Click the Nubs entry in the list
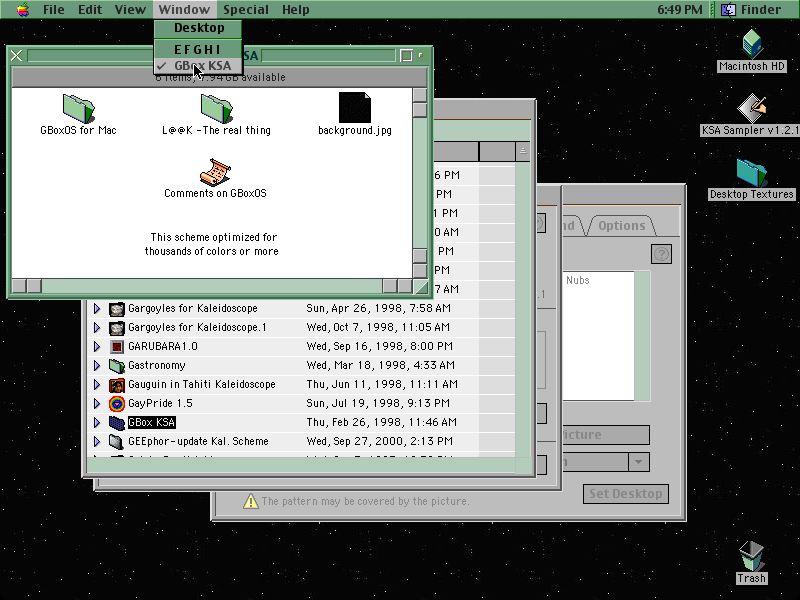Viewport: 800px width, 600px height. (x=578, y=280)
